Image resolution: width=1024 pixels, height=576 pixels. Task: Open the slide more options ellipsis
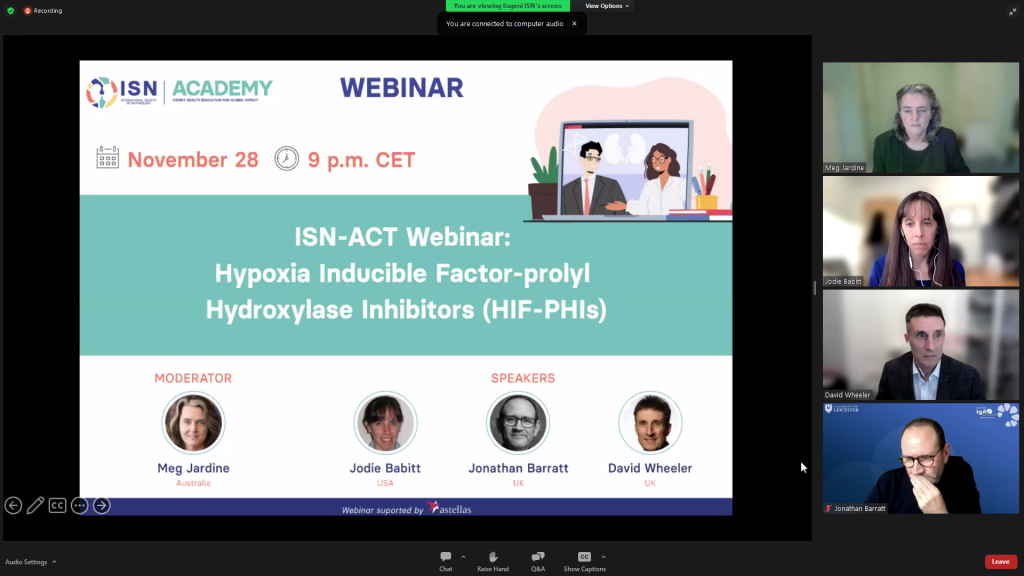(x=79, y=505)
